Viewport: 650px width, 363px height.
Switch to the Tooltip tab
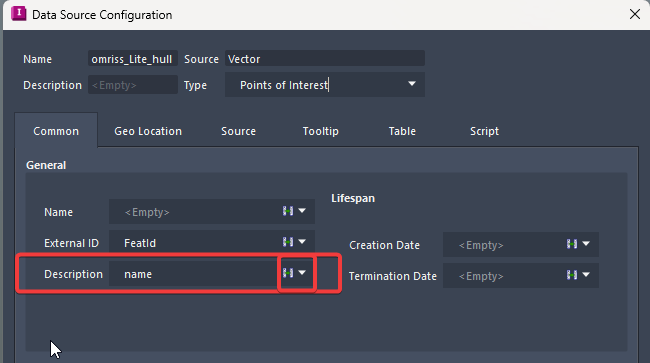[320, 131]
